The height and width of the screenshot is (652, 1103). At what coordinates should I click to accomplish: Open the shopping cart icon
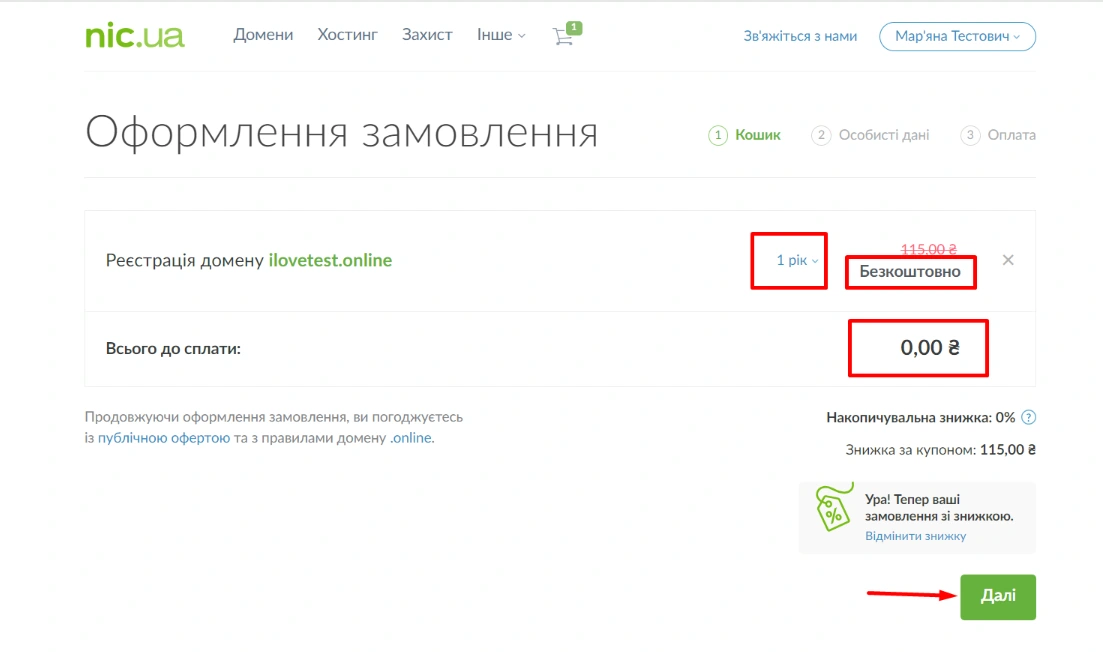click(564, 36)
